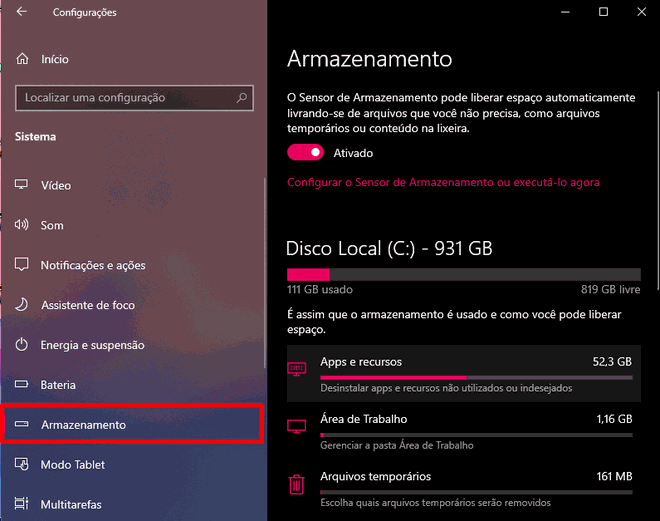The image size is (660, 521).
Task: Open the Som settings page
Action: [x=134, y=225]
